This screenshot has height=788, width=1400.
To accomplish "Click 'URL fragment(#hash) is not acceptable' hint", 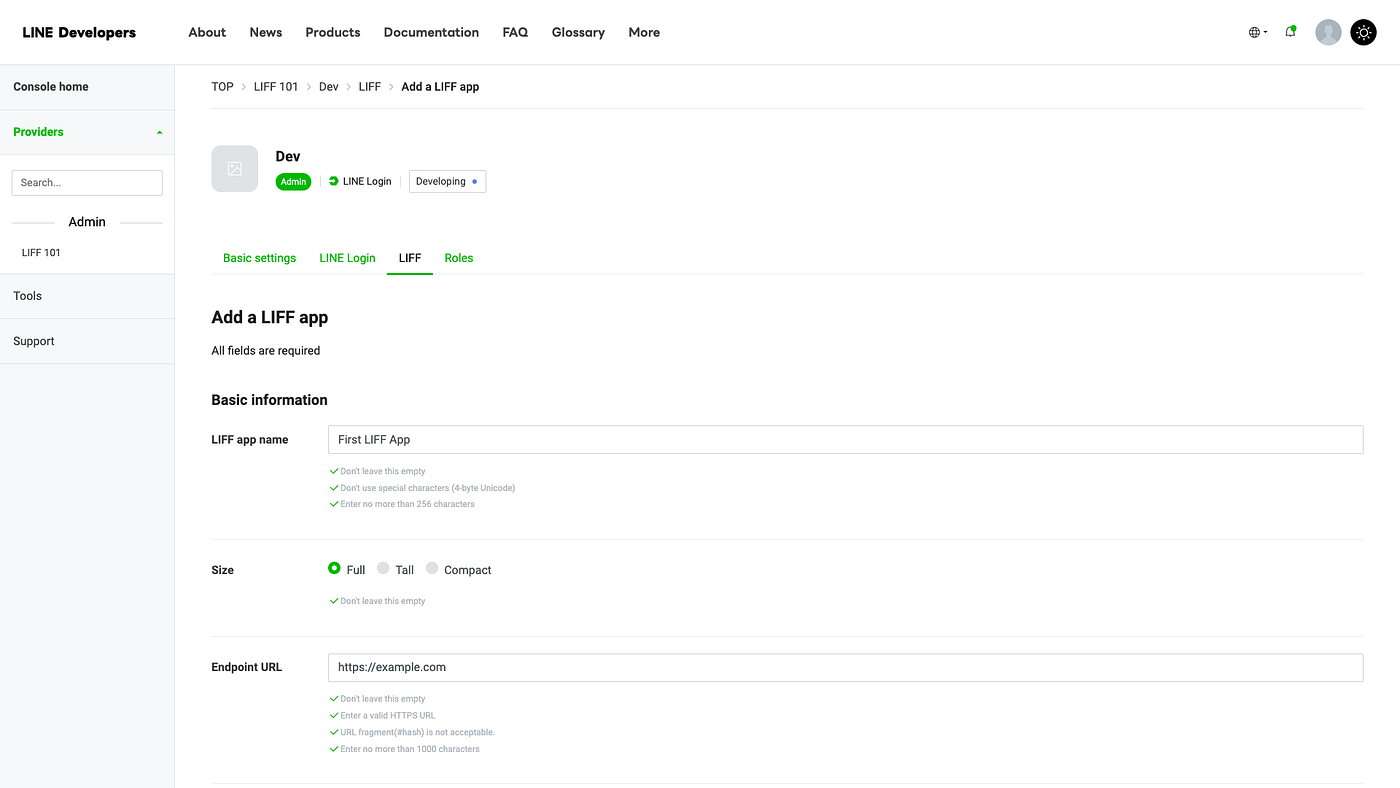I will pyautogui.click(x=417, y=732).
